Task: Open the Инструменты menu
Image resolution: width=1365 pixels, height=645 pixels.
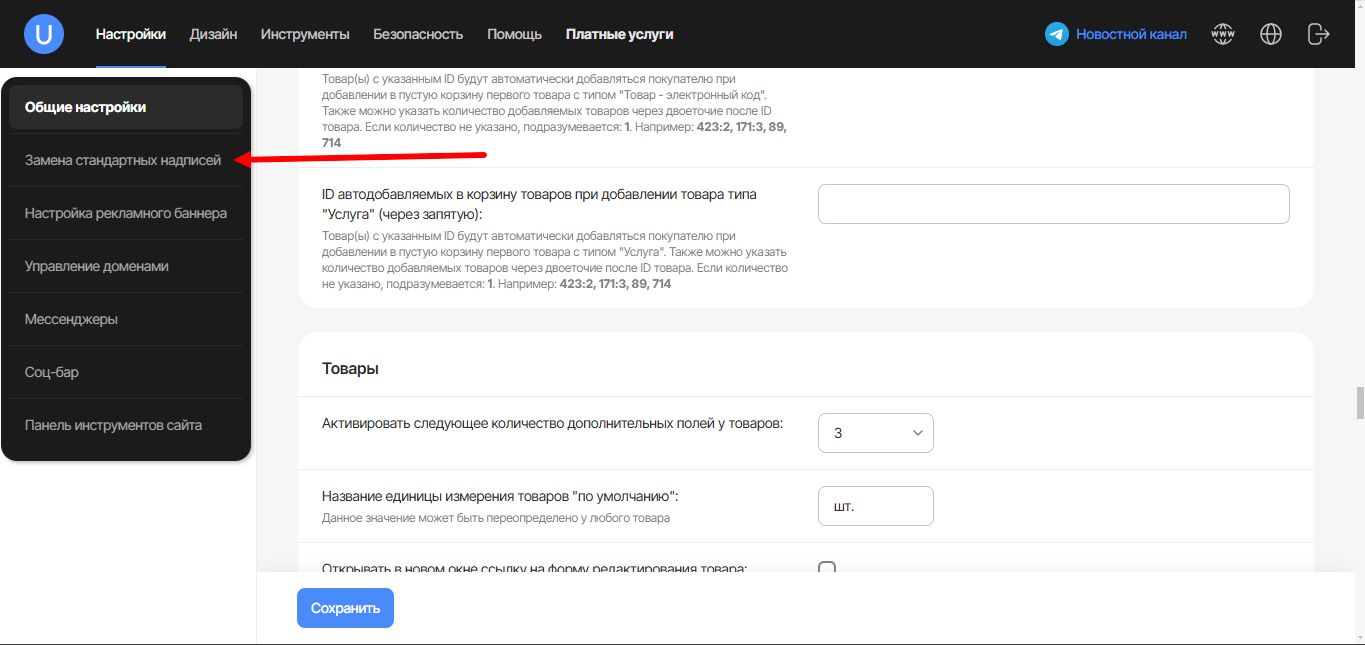Action: 305,34
